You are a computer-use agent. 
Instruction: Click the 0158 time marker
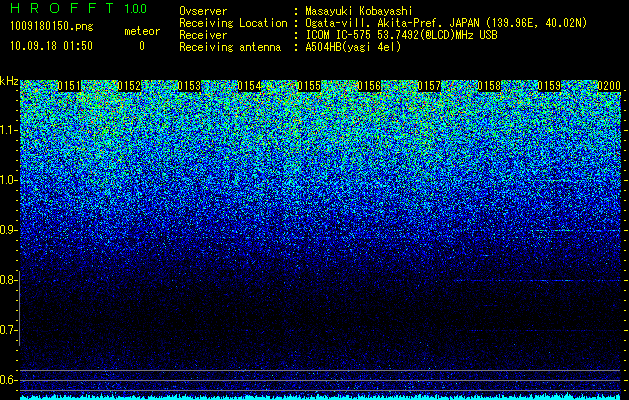click(489, 86)
